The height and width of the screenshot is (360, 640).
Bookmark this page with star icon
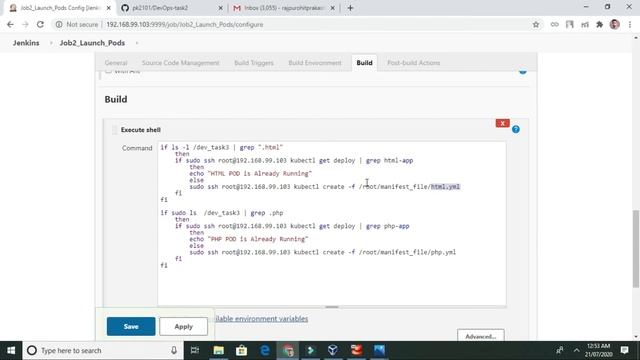click(536, 24)
